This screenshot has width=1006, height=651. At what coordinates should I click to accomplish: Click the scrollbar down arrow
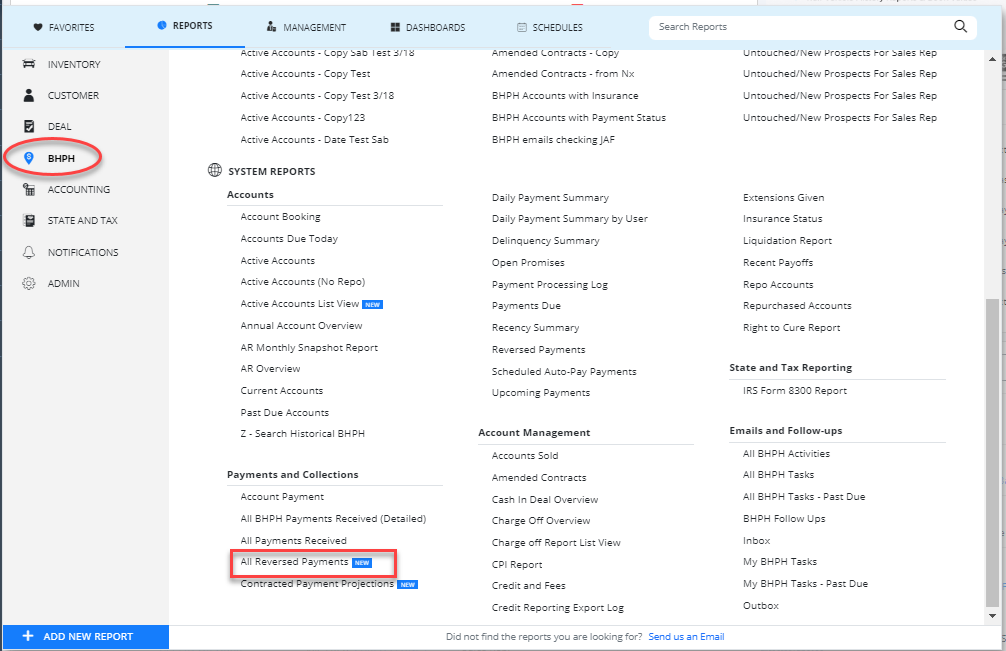pos(993,616)
